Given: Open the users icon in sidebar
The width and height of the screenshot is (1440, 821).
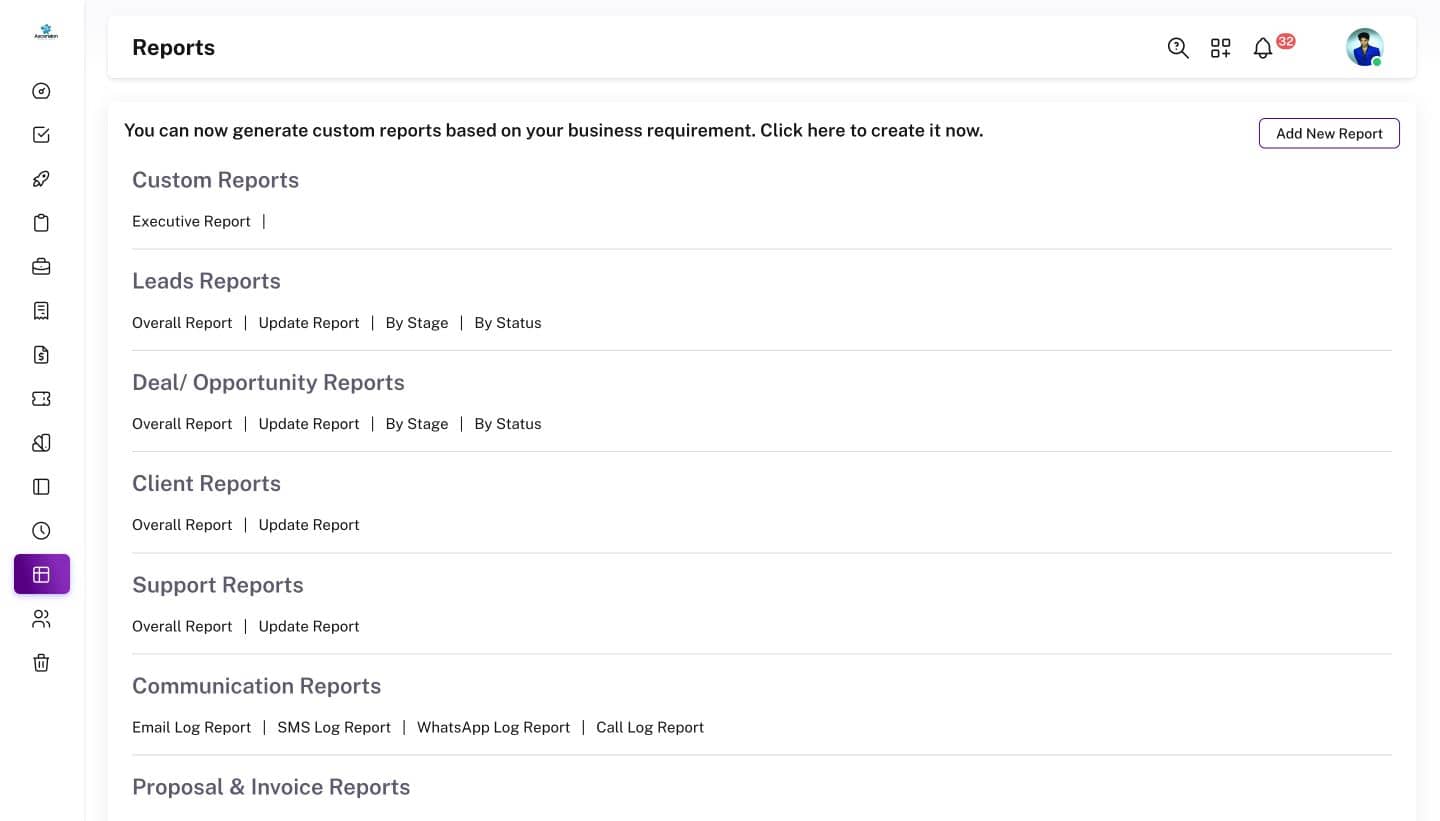Looking at the screenshot, I should [x=41, y=619].
